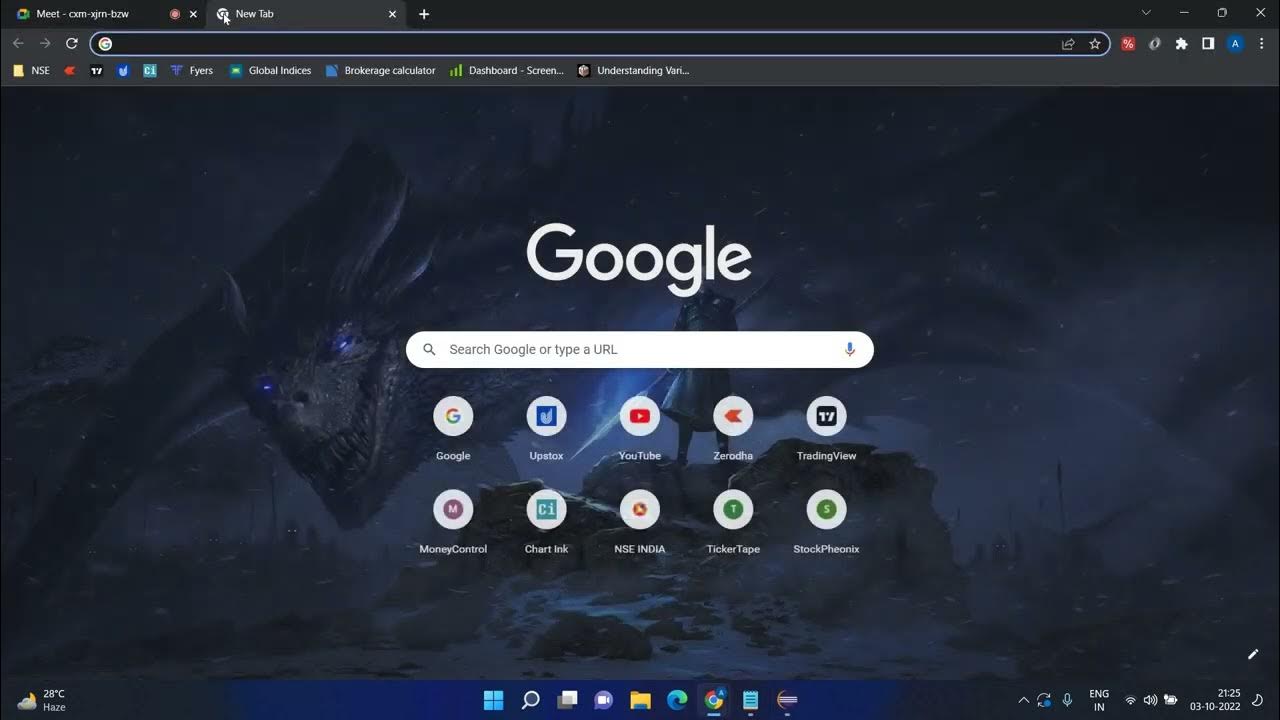Open the volume speaker icon in the tray
Viewport: 1280px width, 720px height.
point(1150,700)
